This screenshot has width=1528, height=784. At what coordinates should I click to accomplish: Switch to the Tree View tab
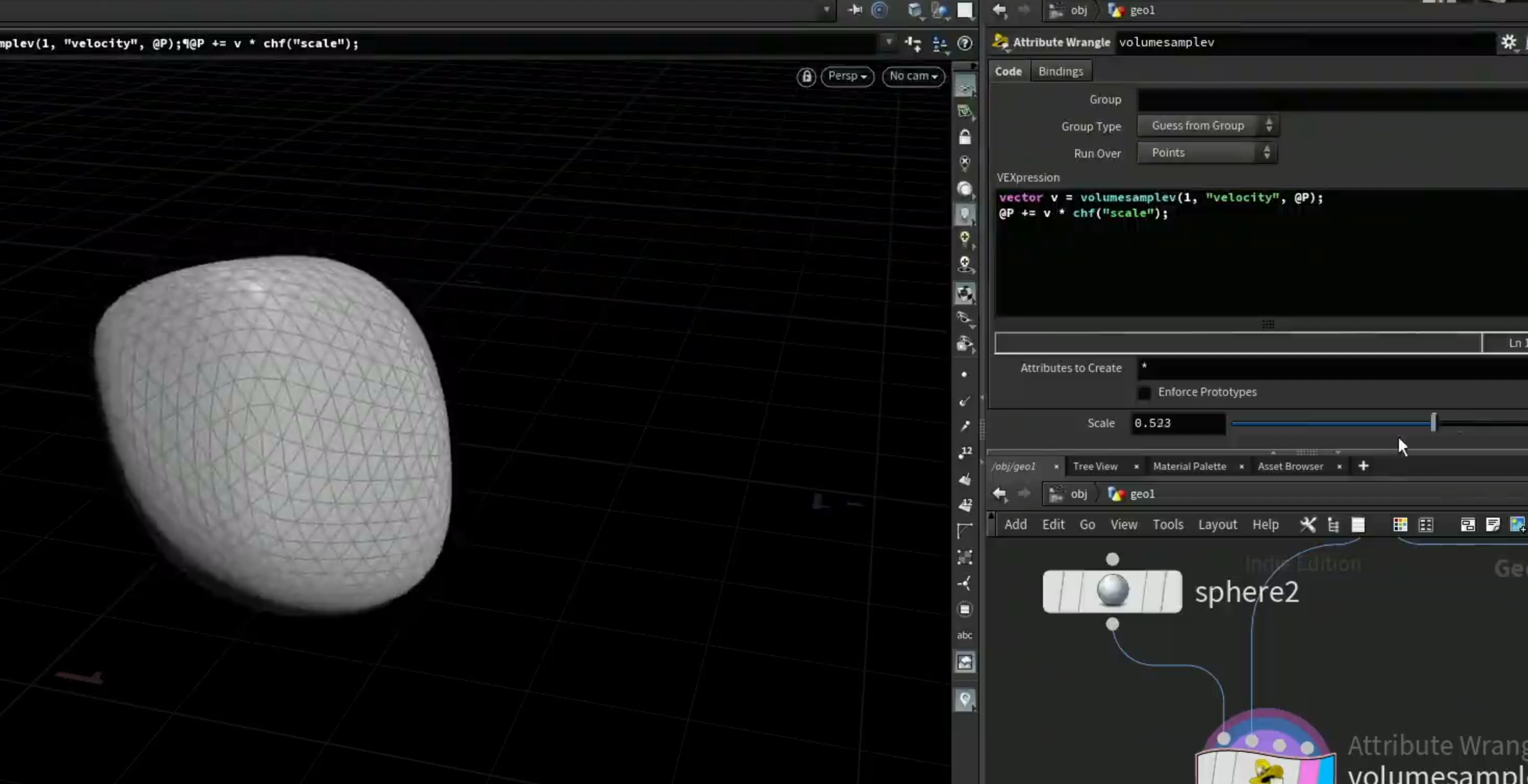tap(1095, 467)
